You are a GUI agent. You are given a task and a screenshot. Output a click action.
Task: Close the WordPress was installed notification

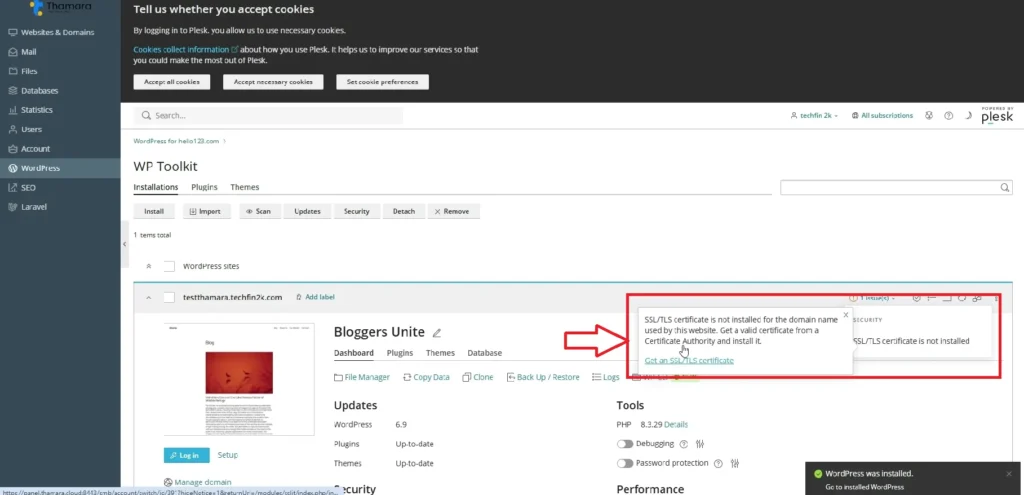click(x=1009, y=474)
